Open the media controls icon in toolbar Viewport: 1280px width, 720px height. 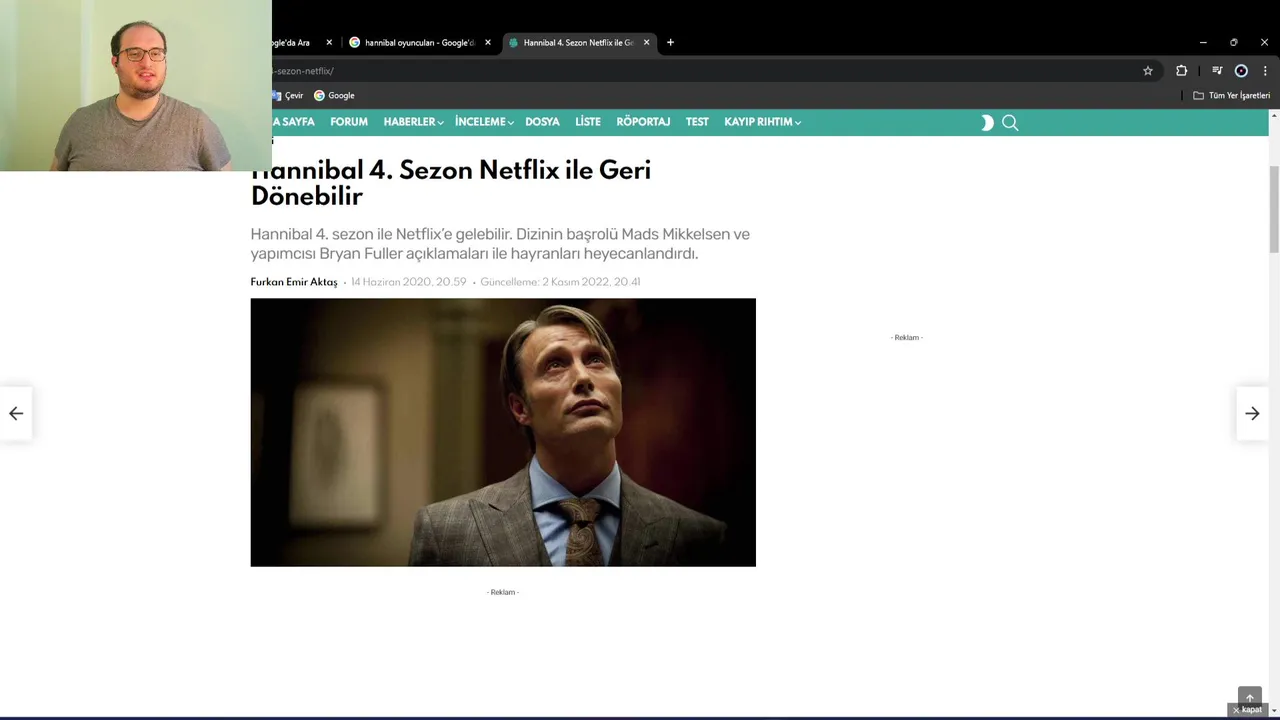tap(1217, 71)
